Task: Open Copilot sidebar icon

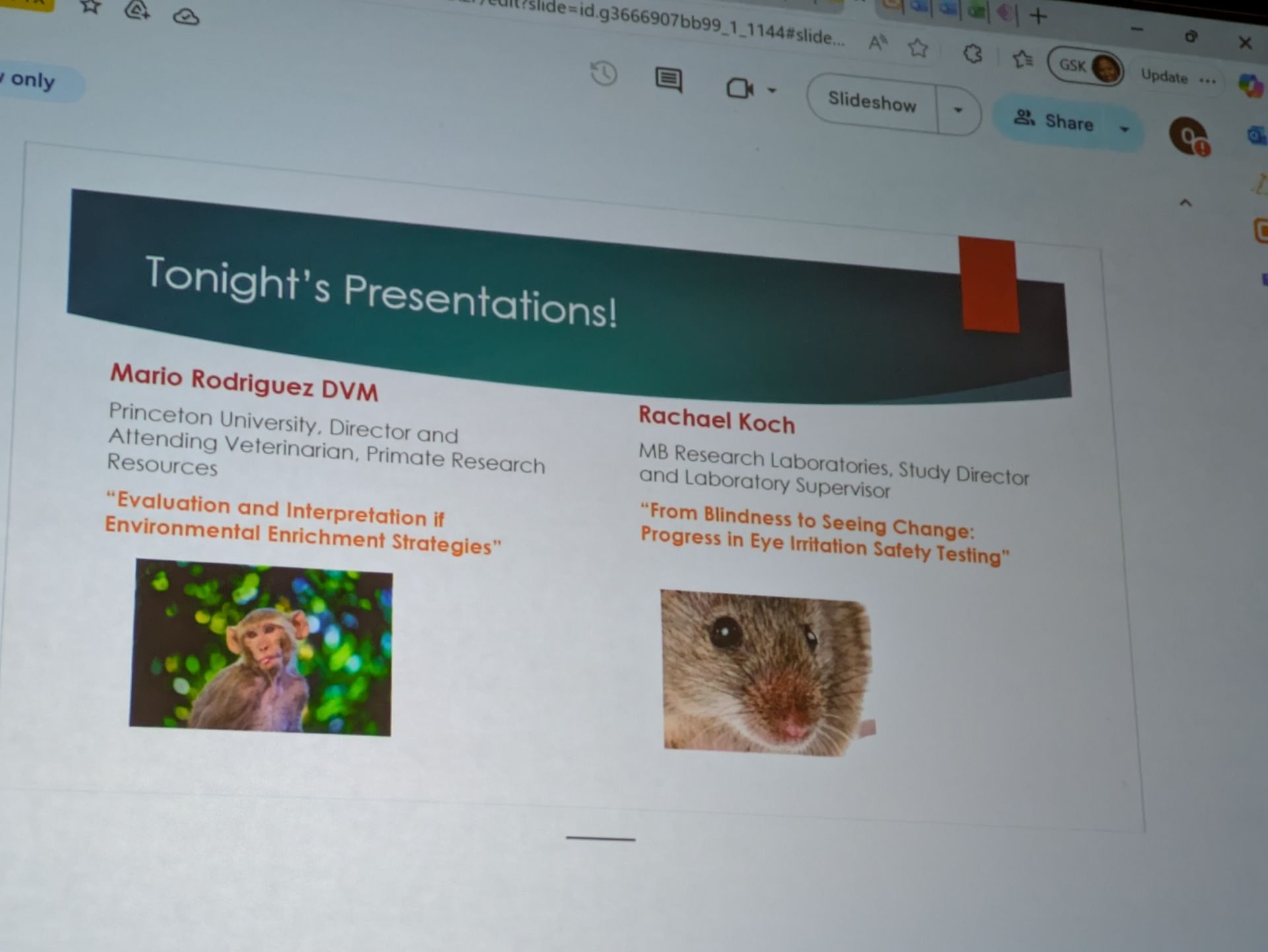Action: coord(1250,86)
